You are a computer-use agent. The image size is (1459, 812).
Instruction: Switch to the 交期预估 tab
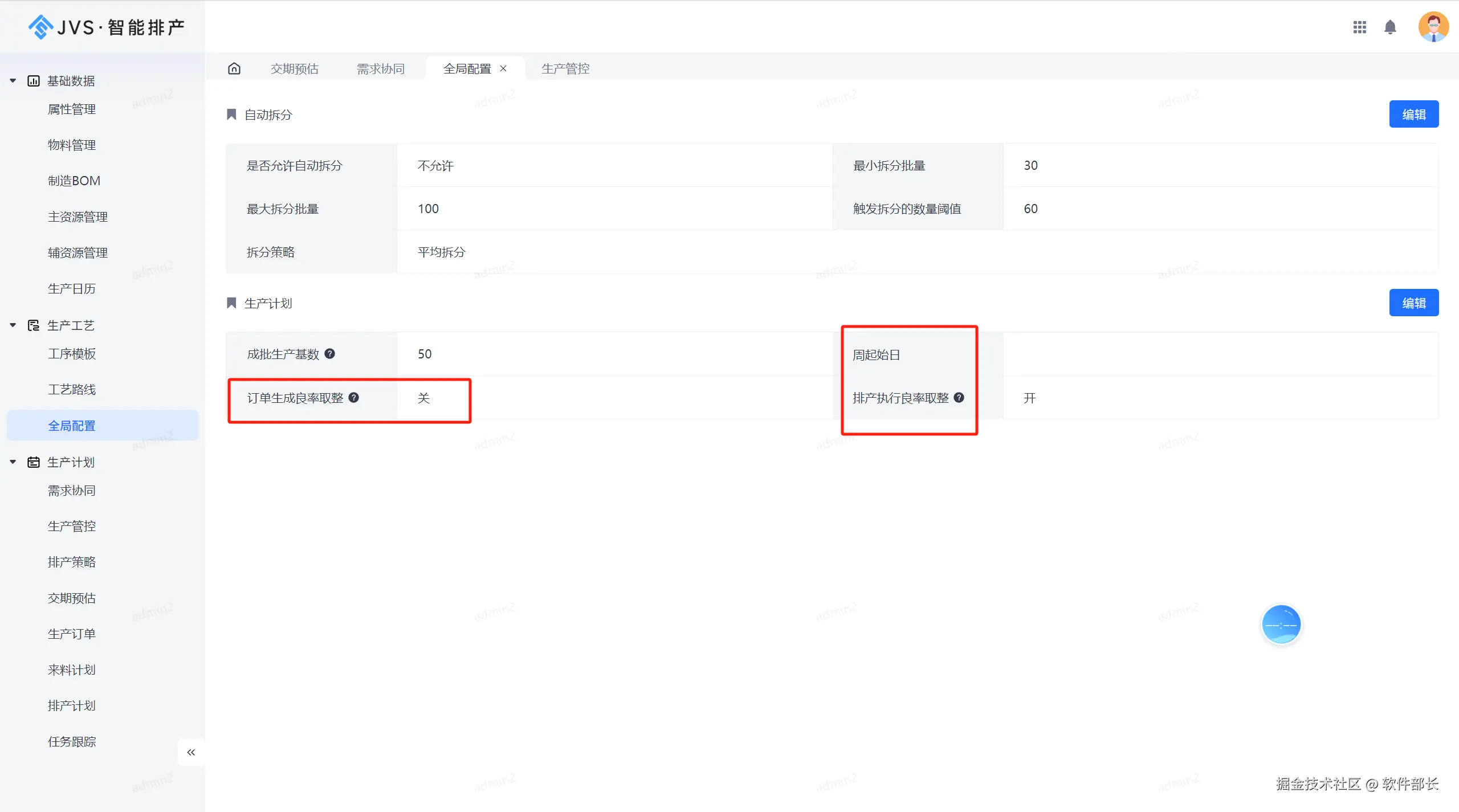coord(294,68)
